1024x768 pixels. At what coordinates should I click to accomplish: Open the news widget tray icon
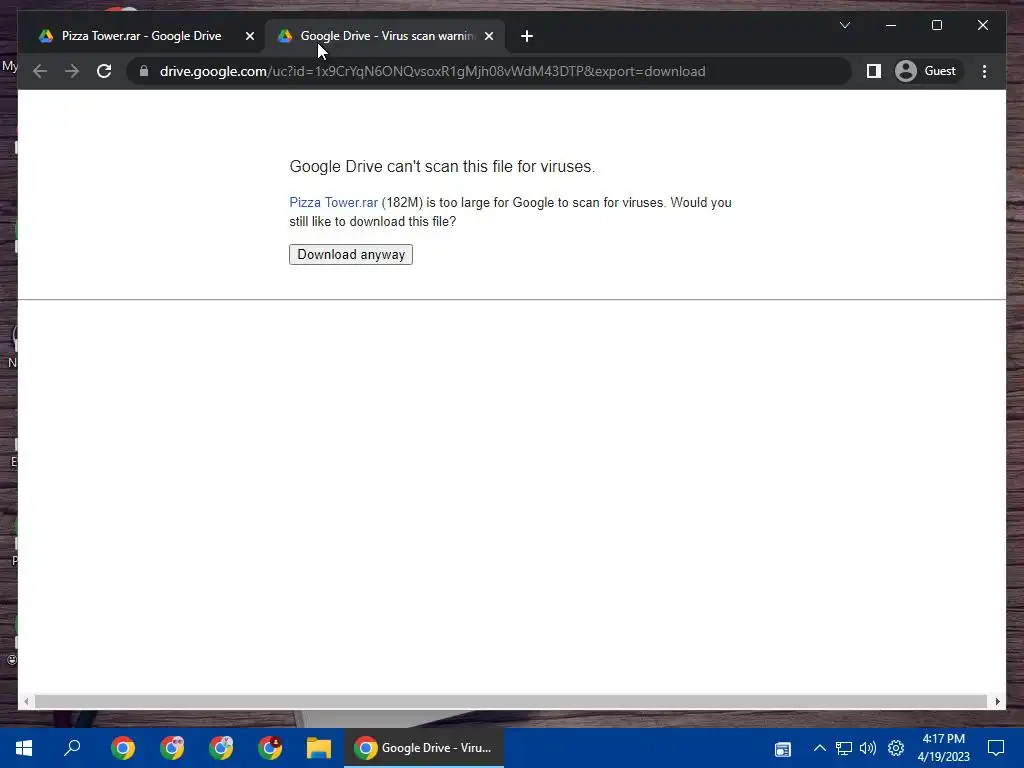(x=782, y=749)
